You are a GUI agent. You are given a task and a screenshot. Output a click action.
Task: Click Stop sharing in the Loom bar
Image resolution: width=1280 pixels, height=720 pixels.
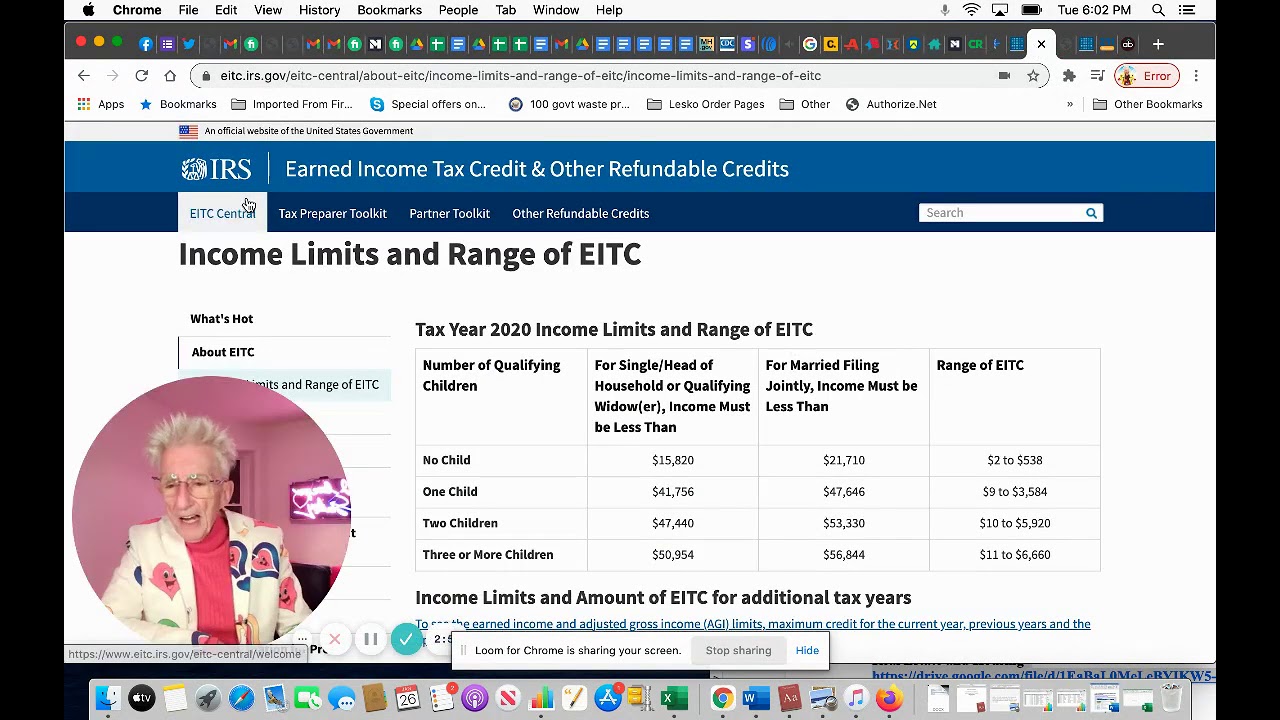pos(738,651)
